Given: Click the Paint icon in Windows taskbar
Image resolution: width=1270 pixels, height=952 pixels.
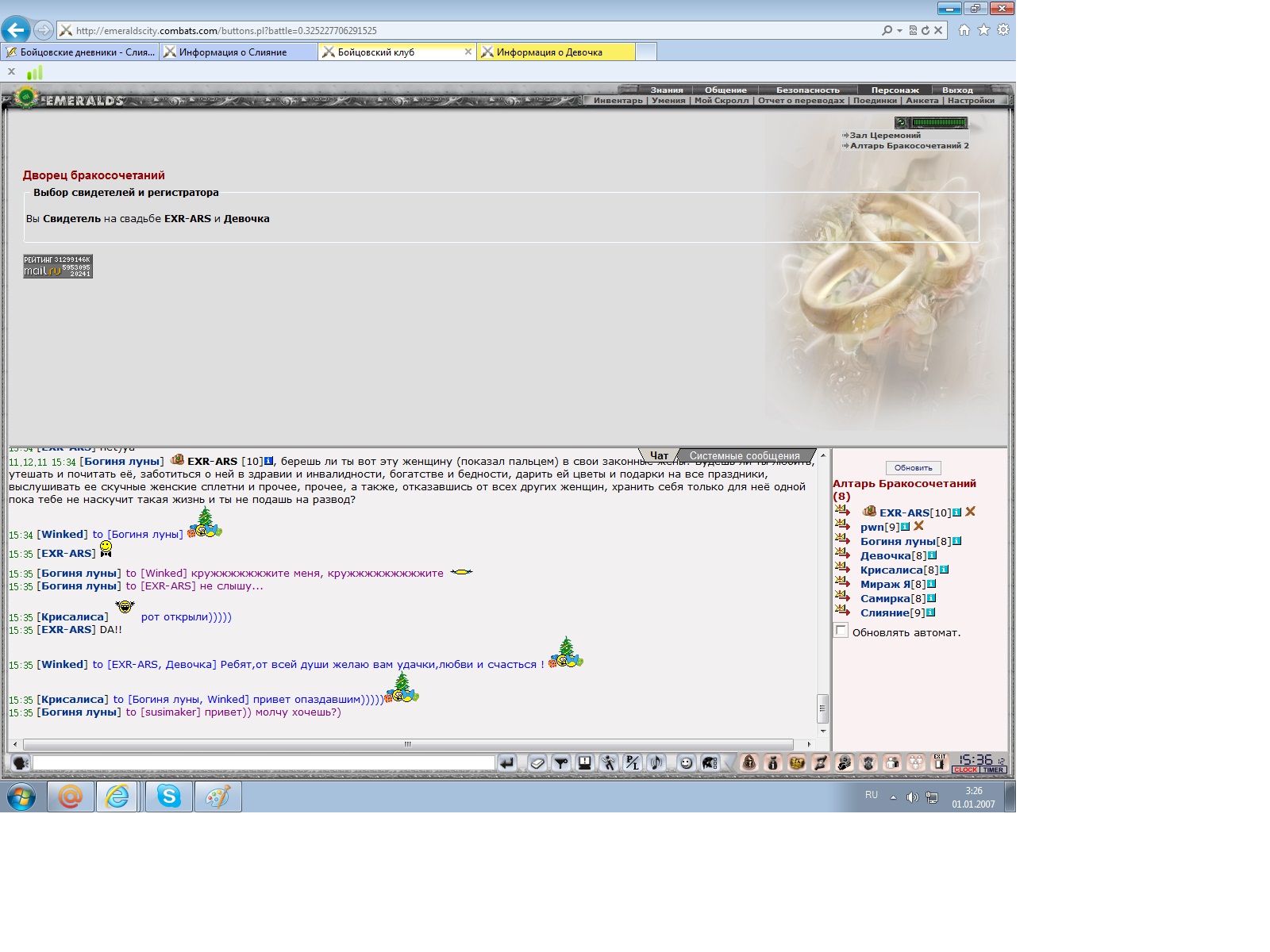Looking at the screenshot, I should coord(217,796).
